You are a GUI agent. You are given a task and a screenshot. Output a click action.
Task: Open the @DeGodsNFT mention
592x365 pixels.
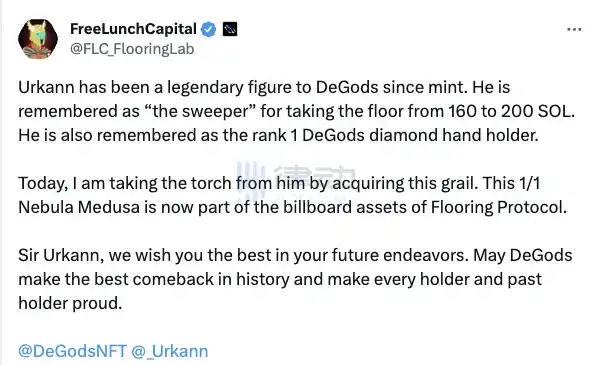pyautogui.click(x=72, y=351)
